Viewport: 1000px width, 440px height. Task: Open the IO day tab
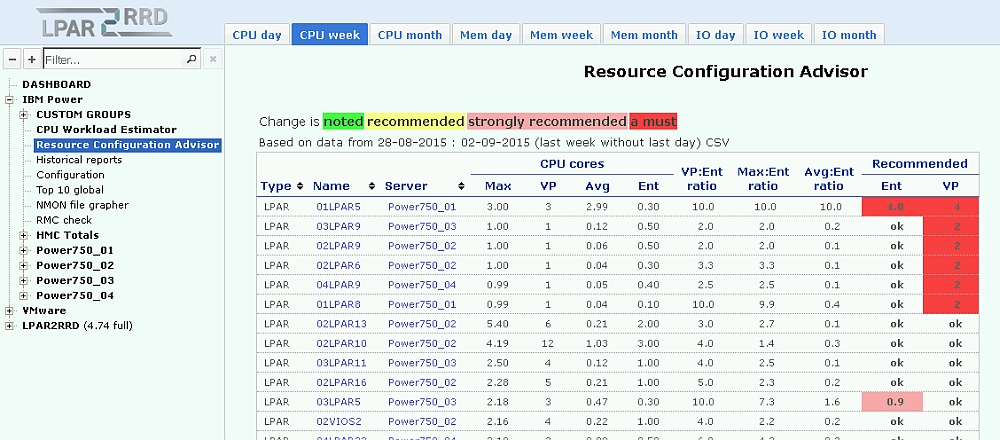click(716, 35)
